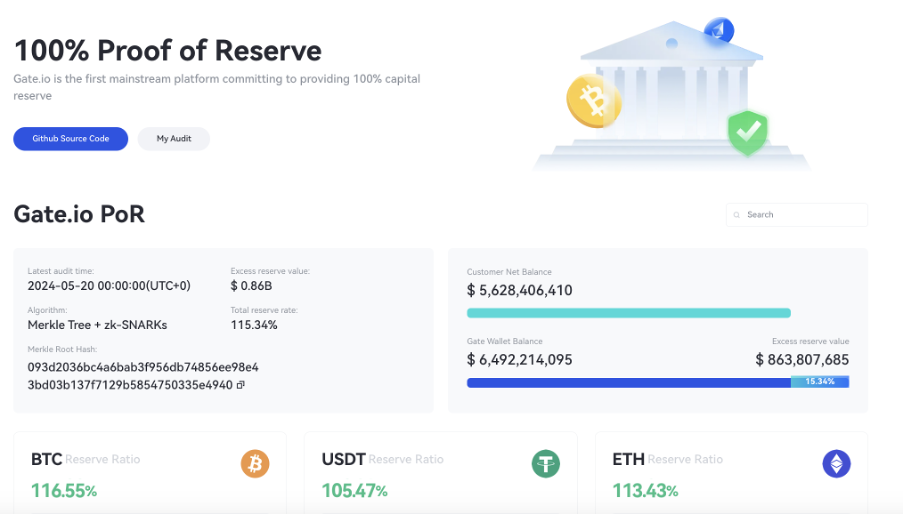Click the Gate Wallet Balance blue bar

tap(628, 382)
